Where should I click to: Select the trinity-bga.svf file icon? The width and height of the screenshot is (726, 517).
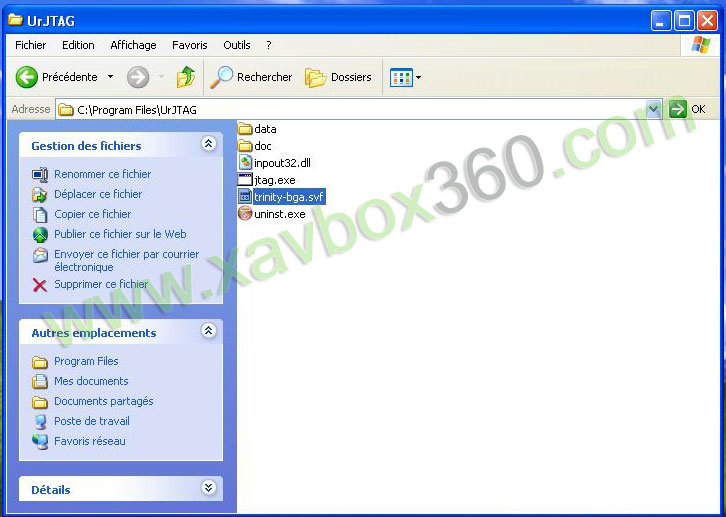(244, 197)
